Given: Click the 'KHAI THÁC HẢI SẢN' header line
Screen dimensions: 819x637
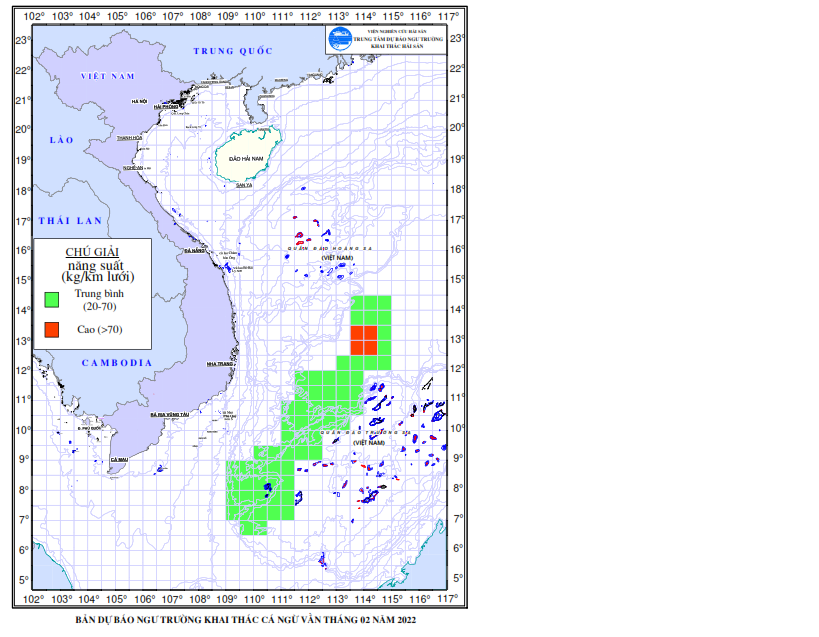Looking at the screenshot, I should pyautogui.click(x=397, y=46).
